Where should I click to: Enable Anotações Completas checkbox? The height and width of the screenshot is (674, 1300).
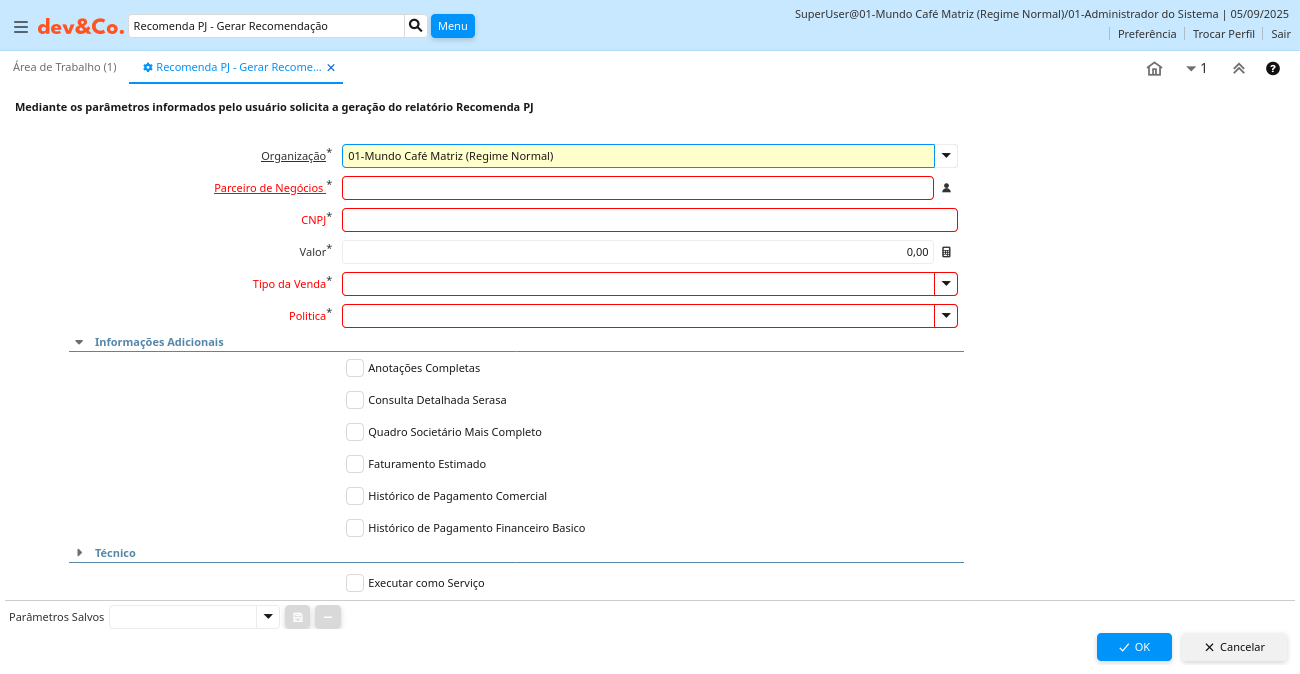(x=355, y=368)
